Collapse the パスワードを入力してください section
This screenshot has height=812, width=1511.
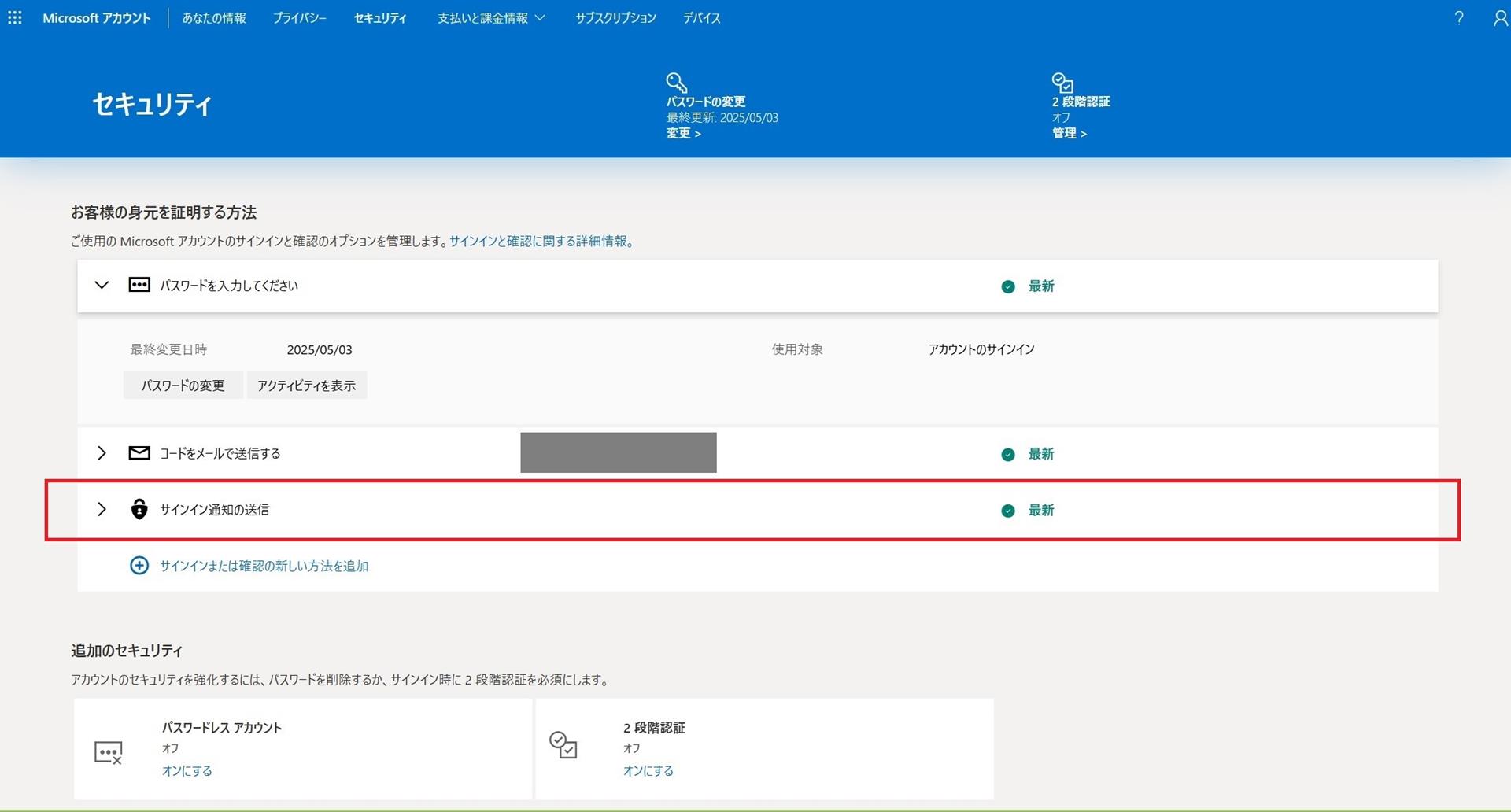tap(102, 286)
